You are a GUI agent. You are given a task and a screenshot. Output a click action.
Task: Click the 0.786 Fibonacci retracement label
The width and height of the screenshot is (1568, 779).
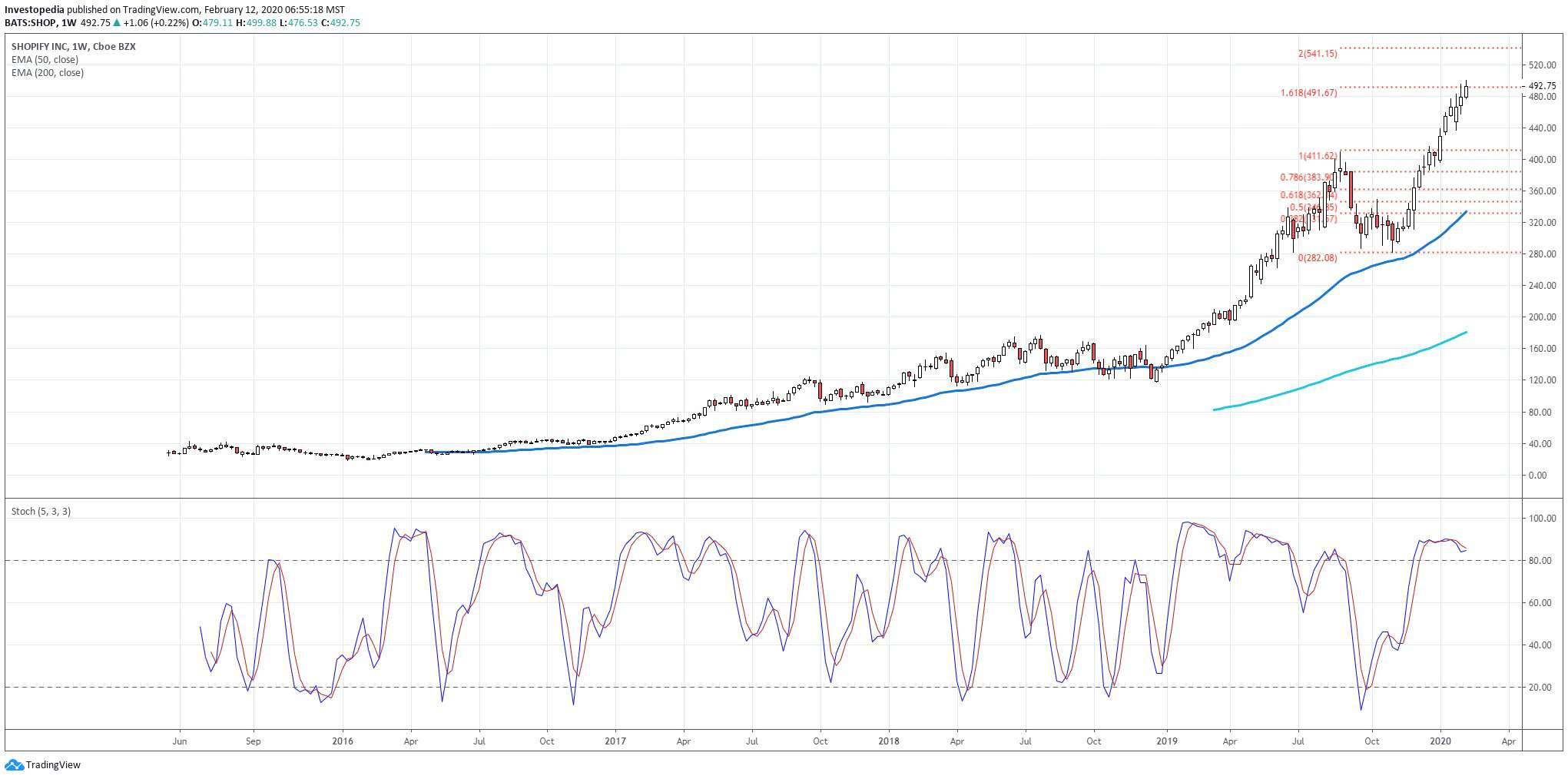click(1309, 177)
